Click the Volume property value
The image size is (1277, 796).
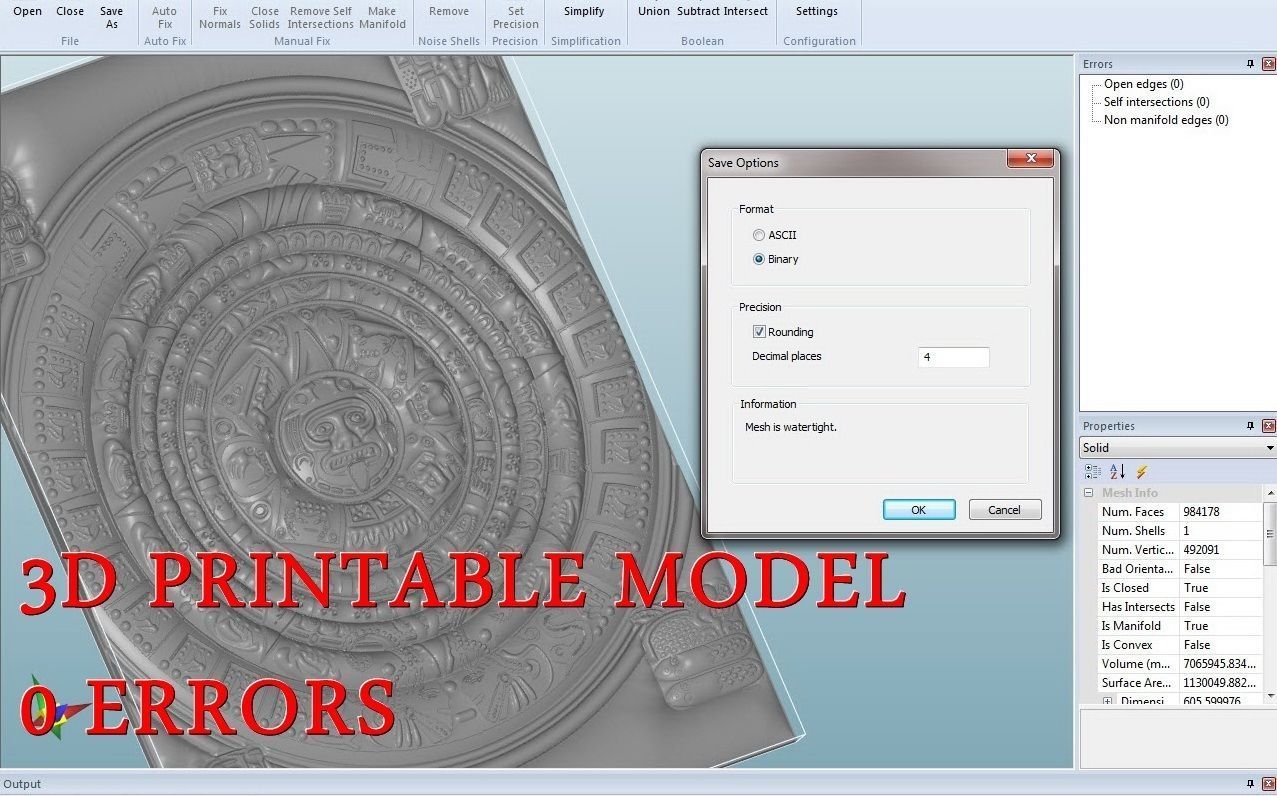point(1221,664)
